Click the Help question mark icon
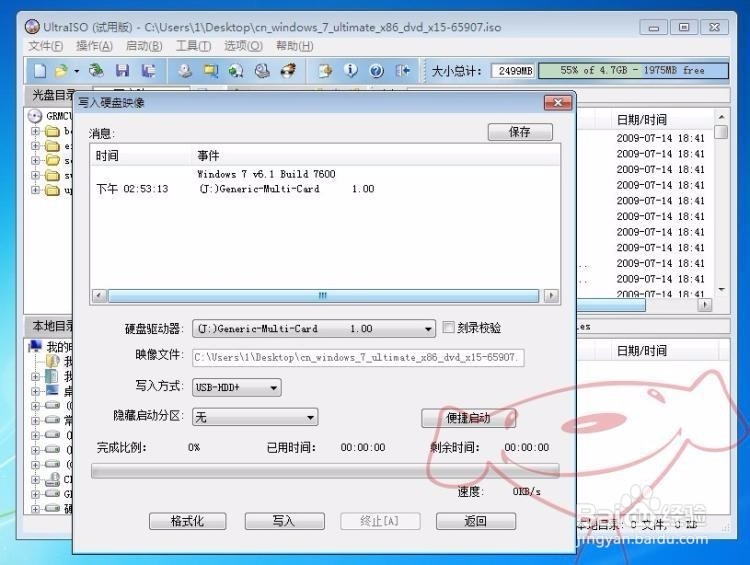Screen dimensions: 750x565 click(377, 71)
